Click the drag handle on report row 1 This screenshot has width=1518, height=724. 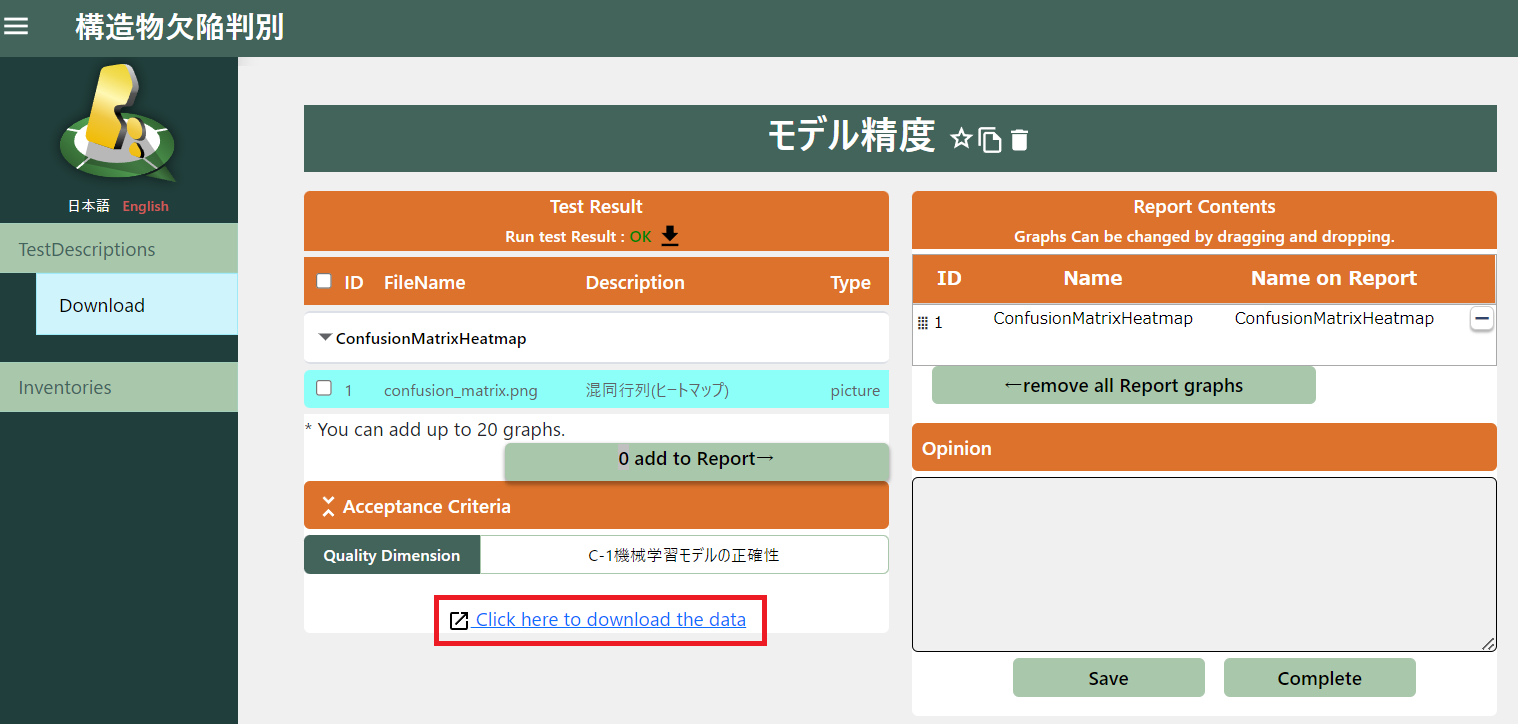(923, 323)
